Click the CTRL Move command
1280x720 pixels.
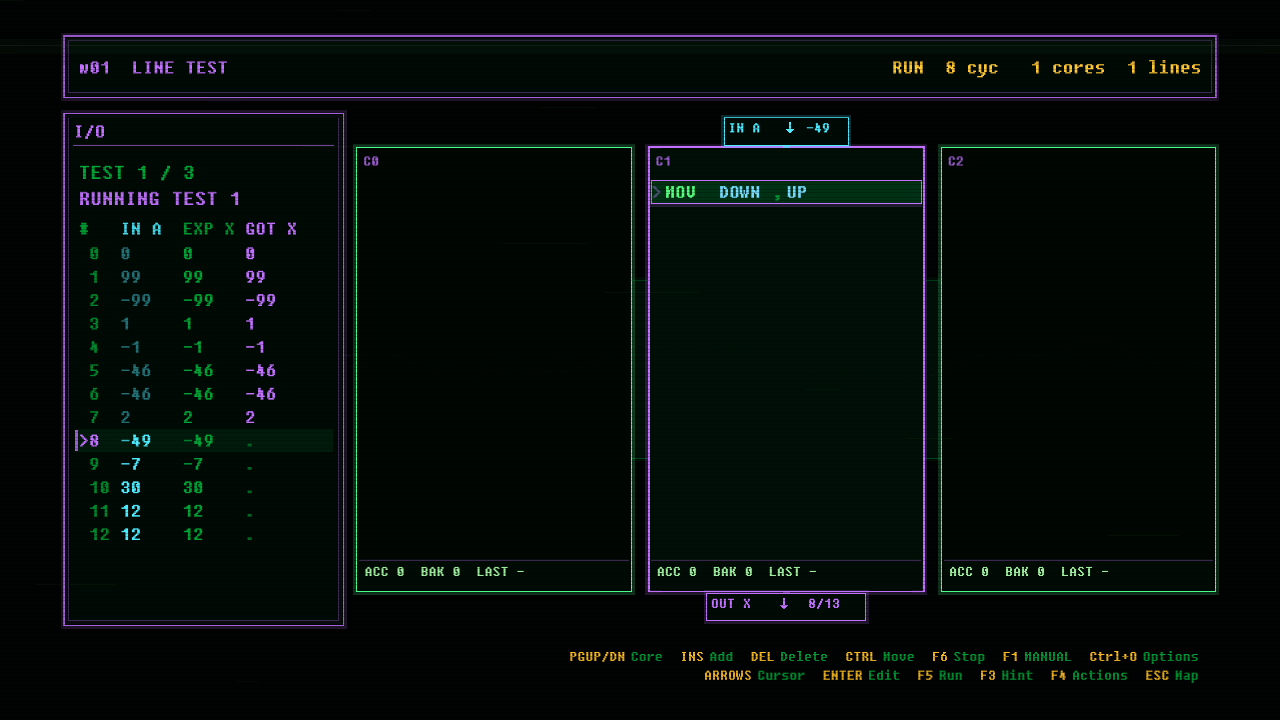coord(880,657)
